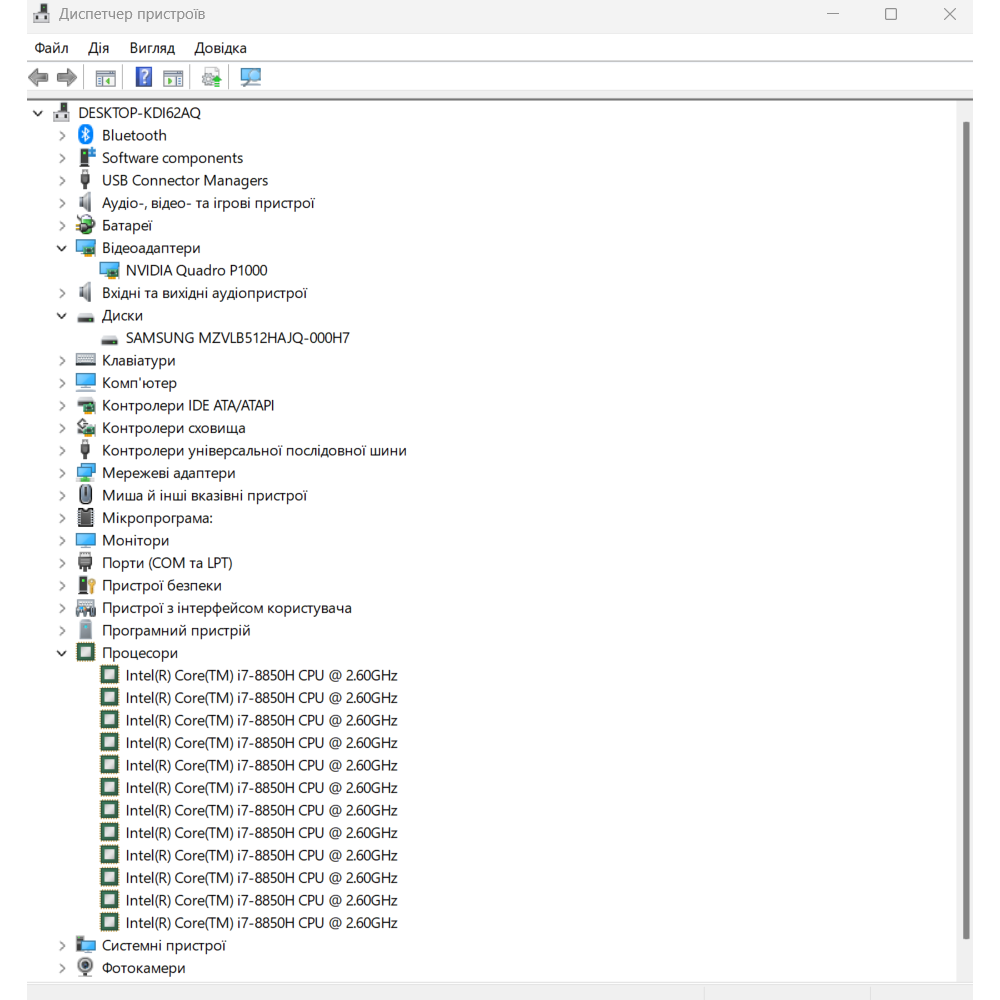Screen dimensions: 1000x1000
Task: Collapse the Відеоадаптери category
Action: [62, 248]
